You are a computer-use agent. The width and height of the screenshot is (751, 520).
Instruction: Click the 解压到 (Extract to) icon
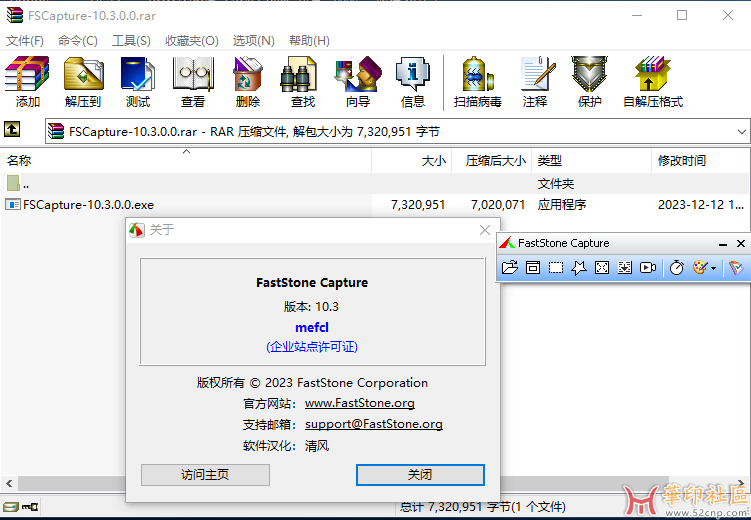[x=83, y=81]
